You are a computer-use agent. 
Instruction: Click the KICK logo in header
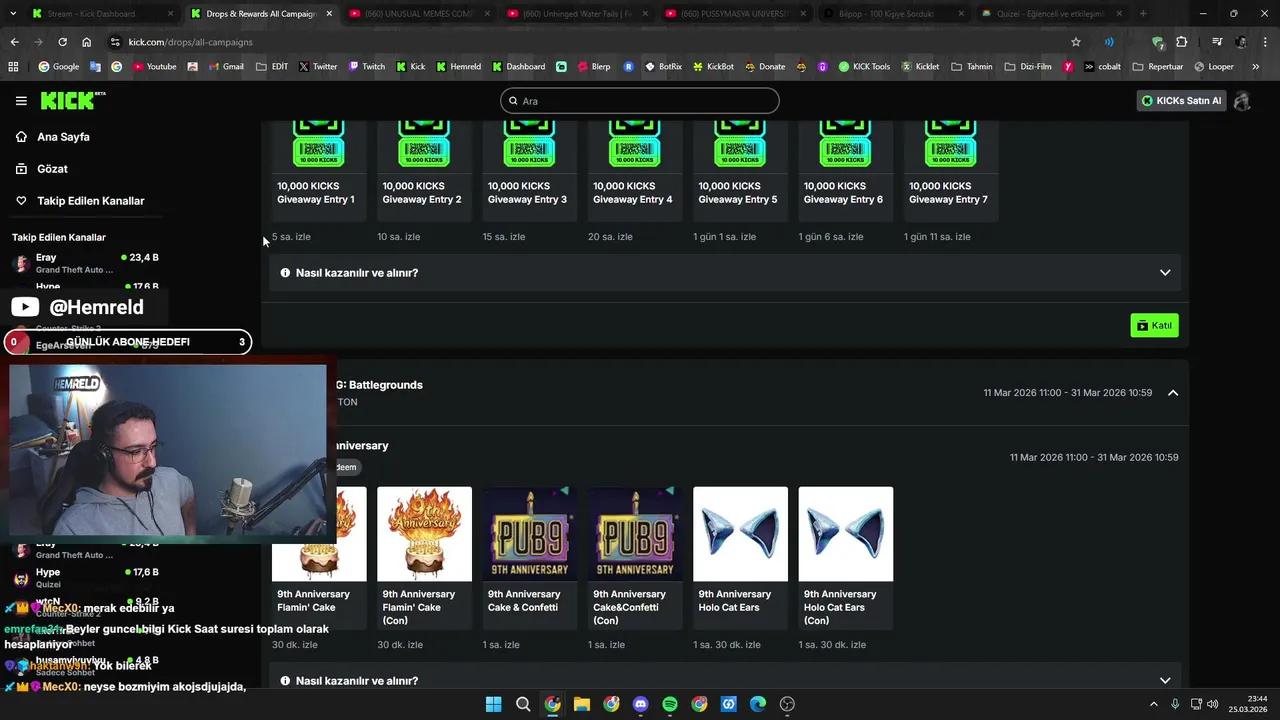(x=72, y=100)
